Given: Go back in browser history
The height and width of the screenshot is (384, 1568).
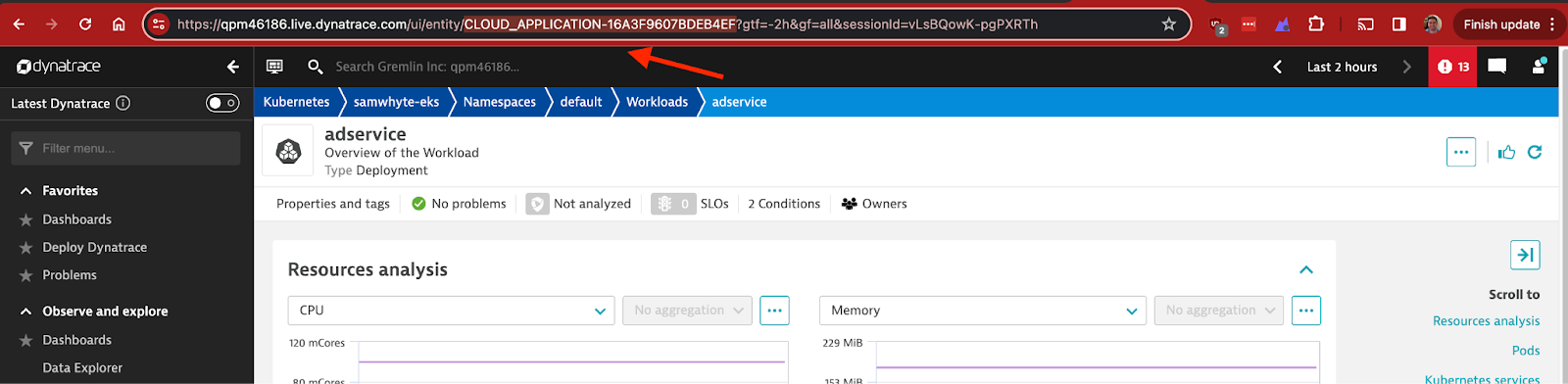Looking at the screenshot, I should click(19, 24).
